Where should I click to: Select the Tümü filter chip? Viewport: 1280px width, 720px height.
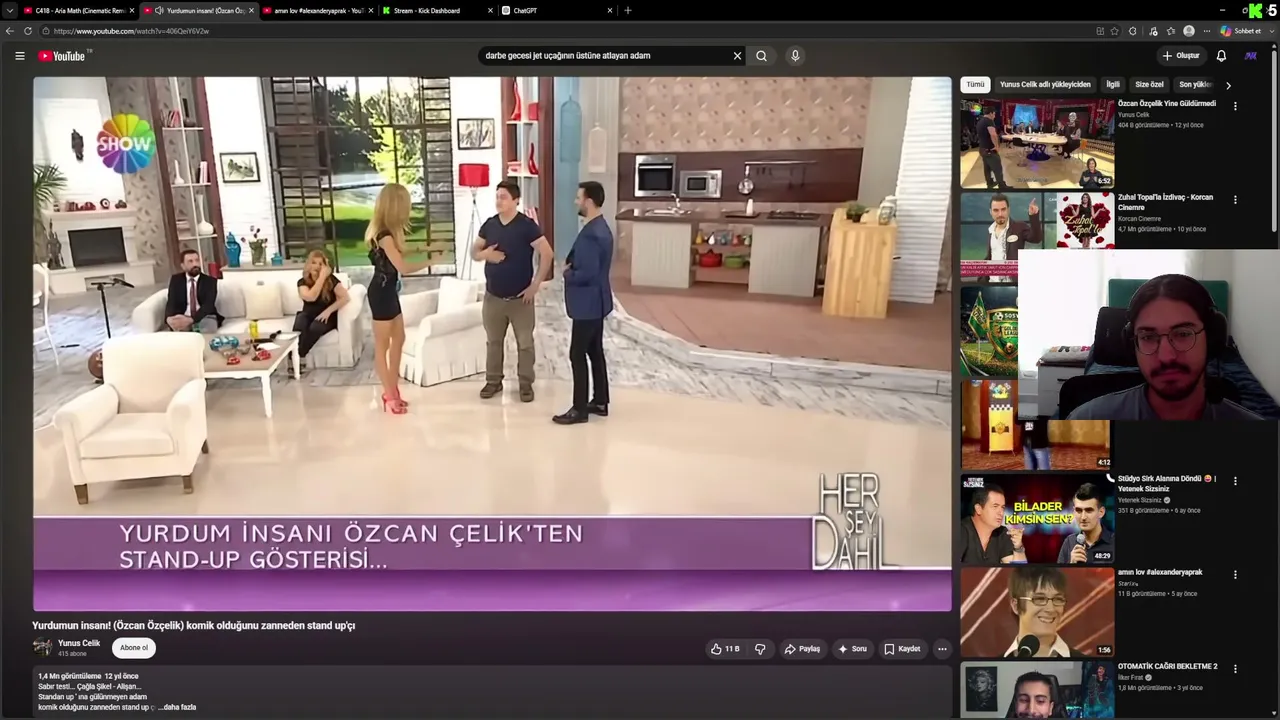click(x=975, y=85)
